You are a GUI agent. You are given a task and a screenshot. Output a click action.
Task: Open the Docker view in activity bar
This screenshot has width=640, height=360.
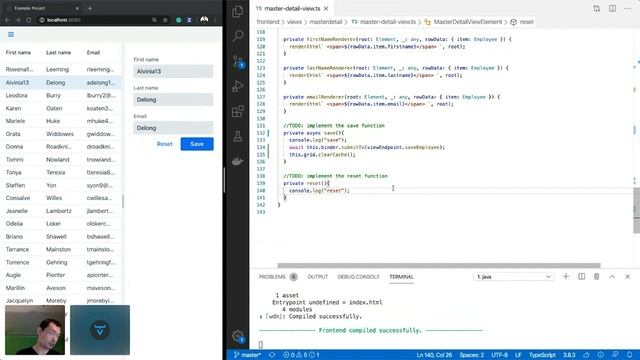(238, 162)
